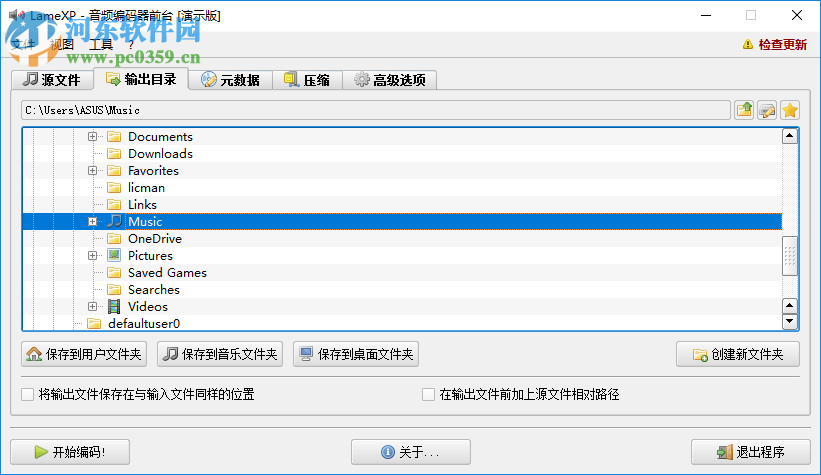The width and height of the screenshot is (821, 475).
Task: Click scroll-down arrow at bottom of tree
Action: tap(790, 321)
